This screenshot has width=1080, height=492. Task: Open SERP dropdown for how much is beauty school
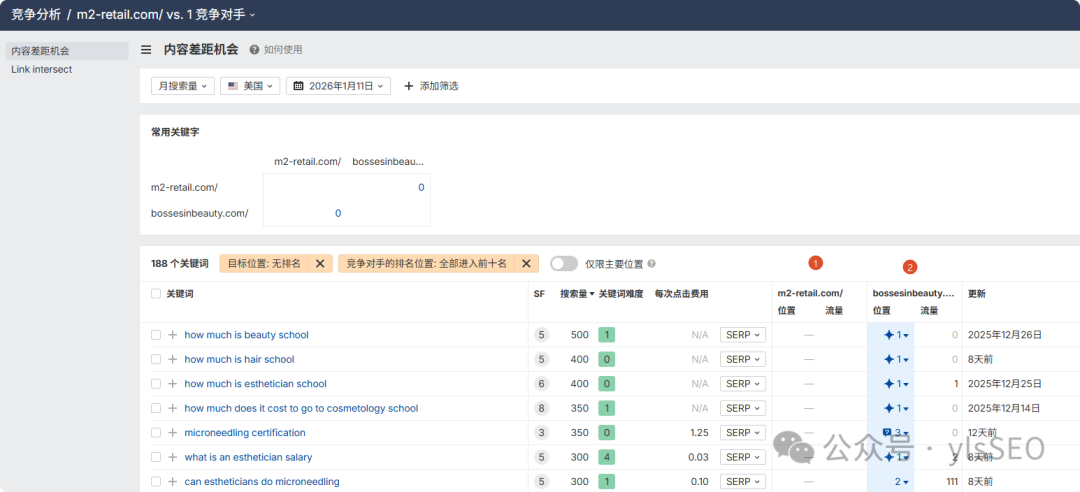tap(742, 335)
